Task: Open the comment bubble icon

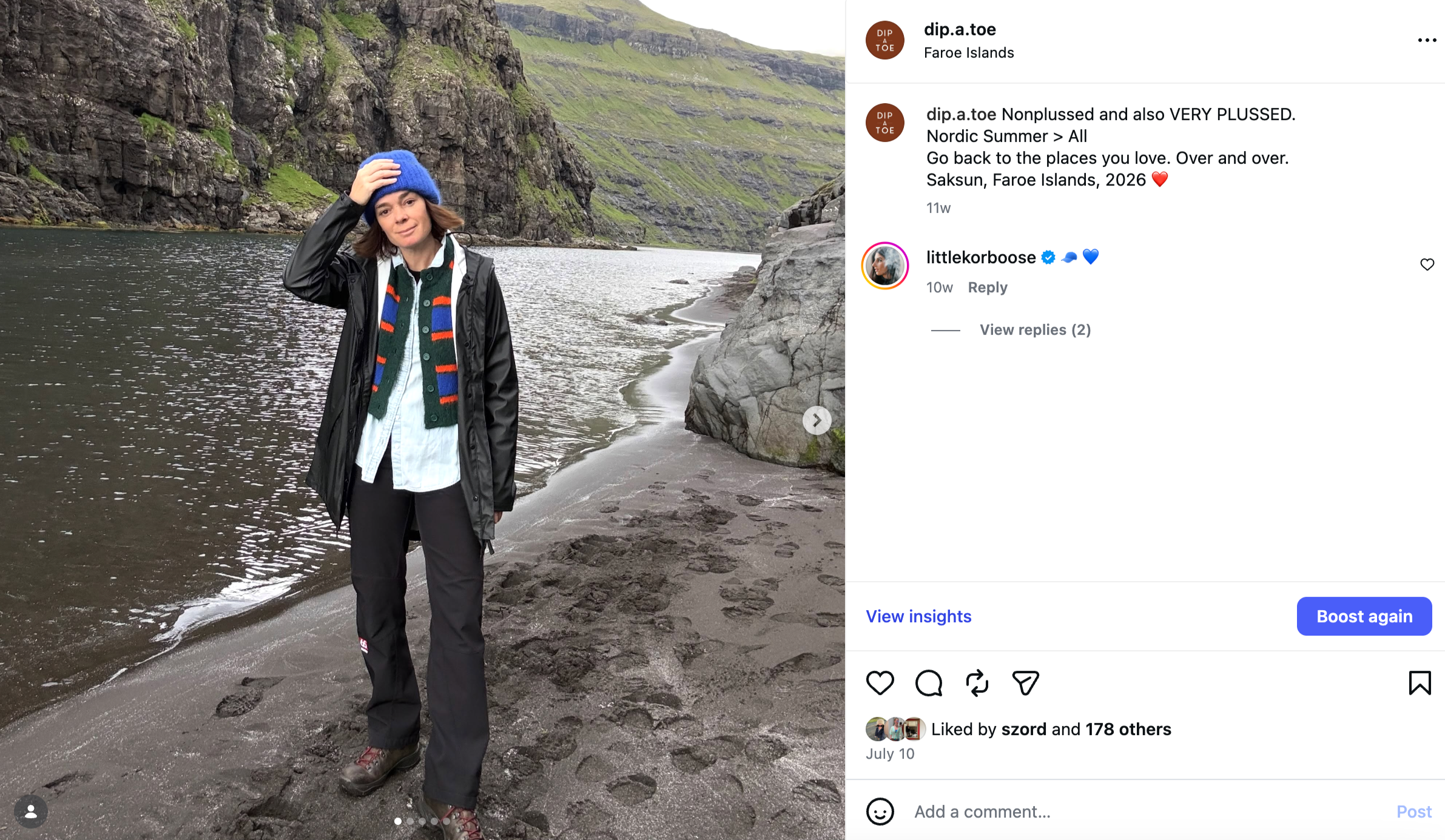Action: [928, 683]
